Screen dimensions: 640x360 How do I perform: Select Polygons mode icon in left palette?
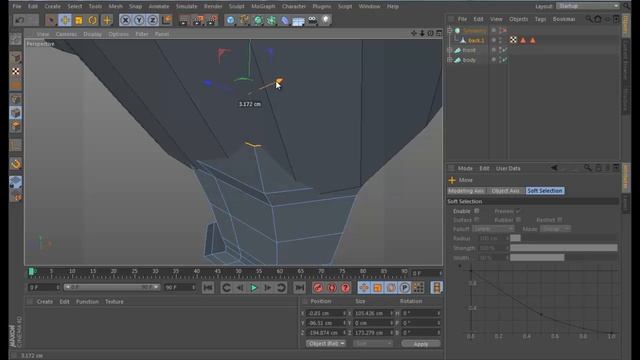16,126
